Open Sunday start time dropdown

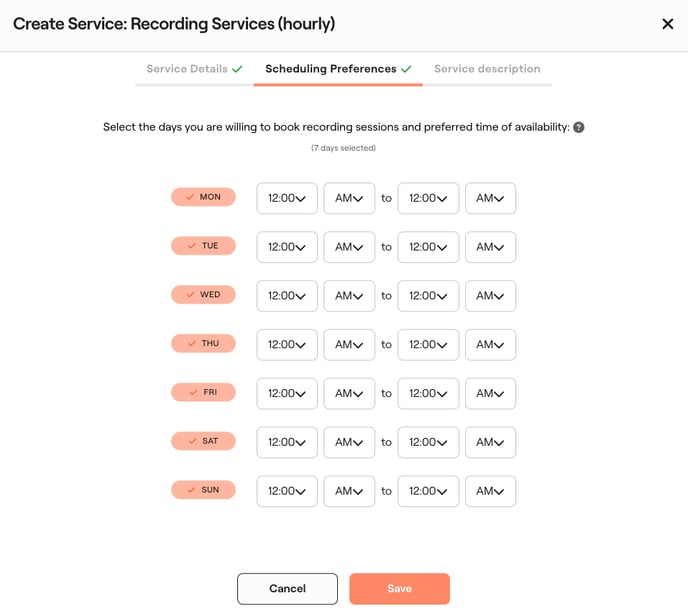(x=287, y=491)
